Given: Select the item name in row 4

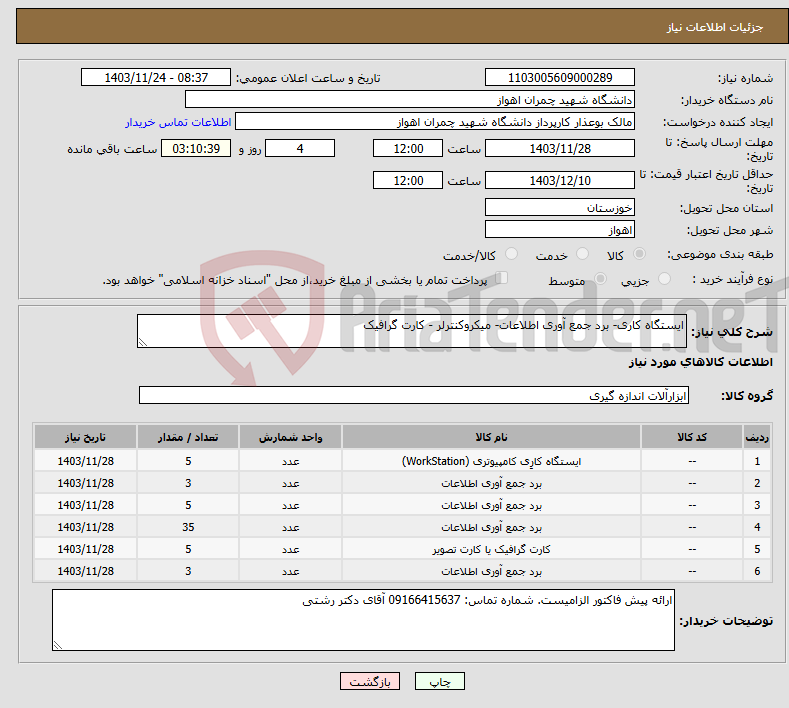Looking at the screenshot, I should click(x=491, y=527).
